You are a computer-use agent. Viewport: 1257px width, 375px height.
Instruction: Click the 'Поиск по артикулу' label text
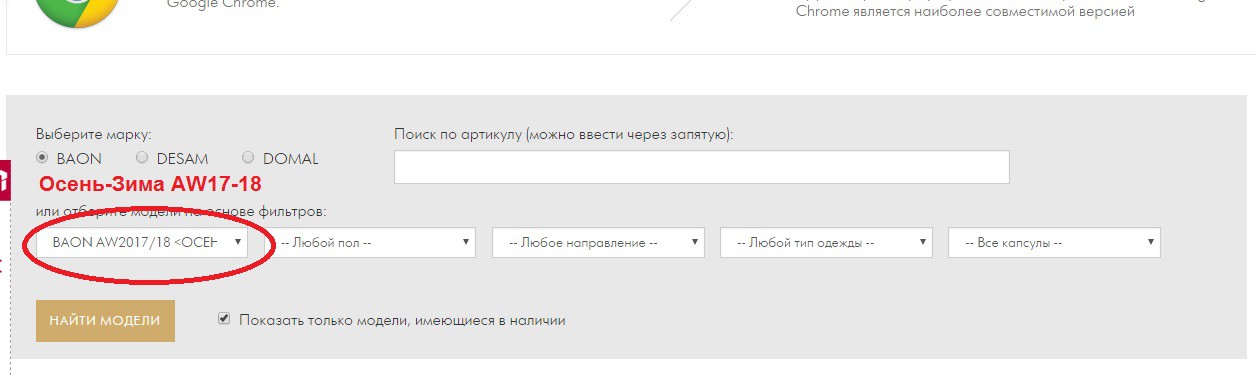pos(564,134)
